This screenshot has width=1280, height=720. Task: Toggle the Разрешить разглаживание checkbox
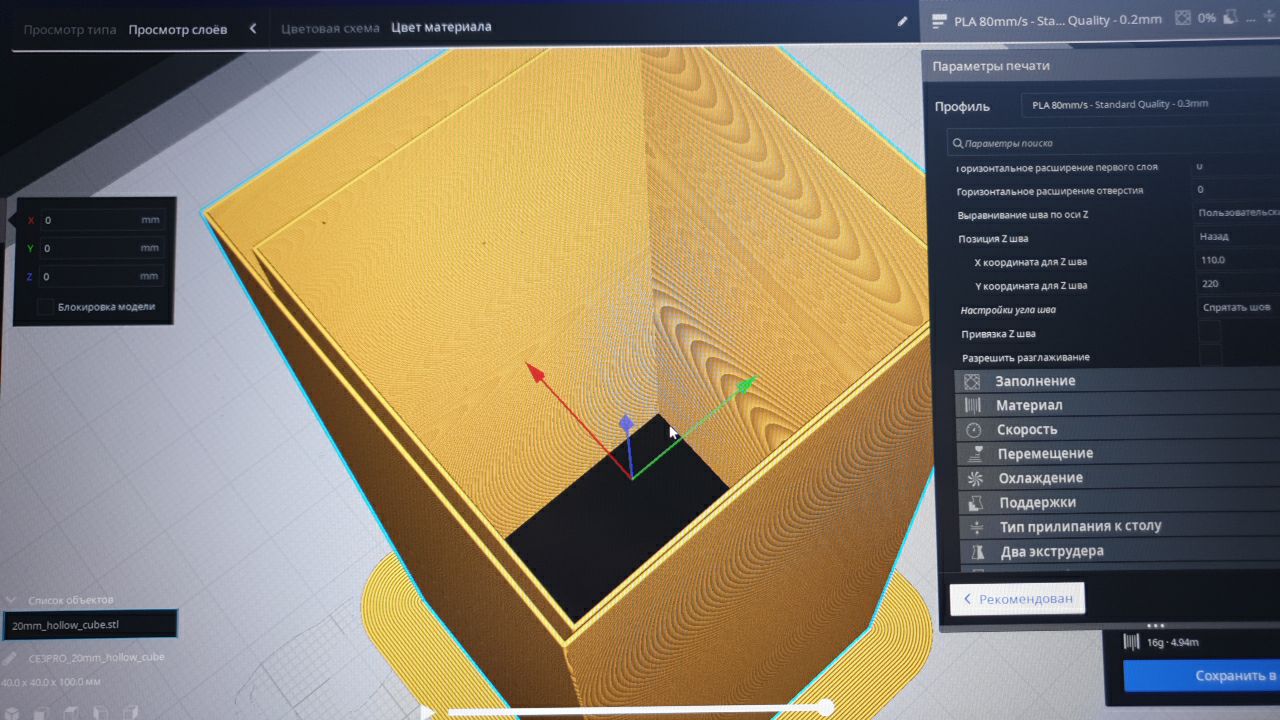(x=1210, y=356)
